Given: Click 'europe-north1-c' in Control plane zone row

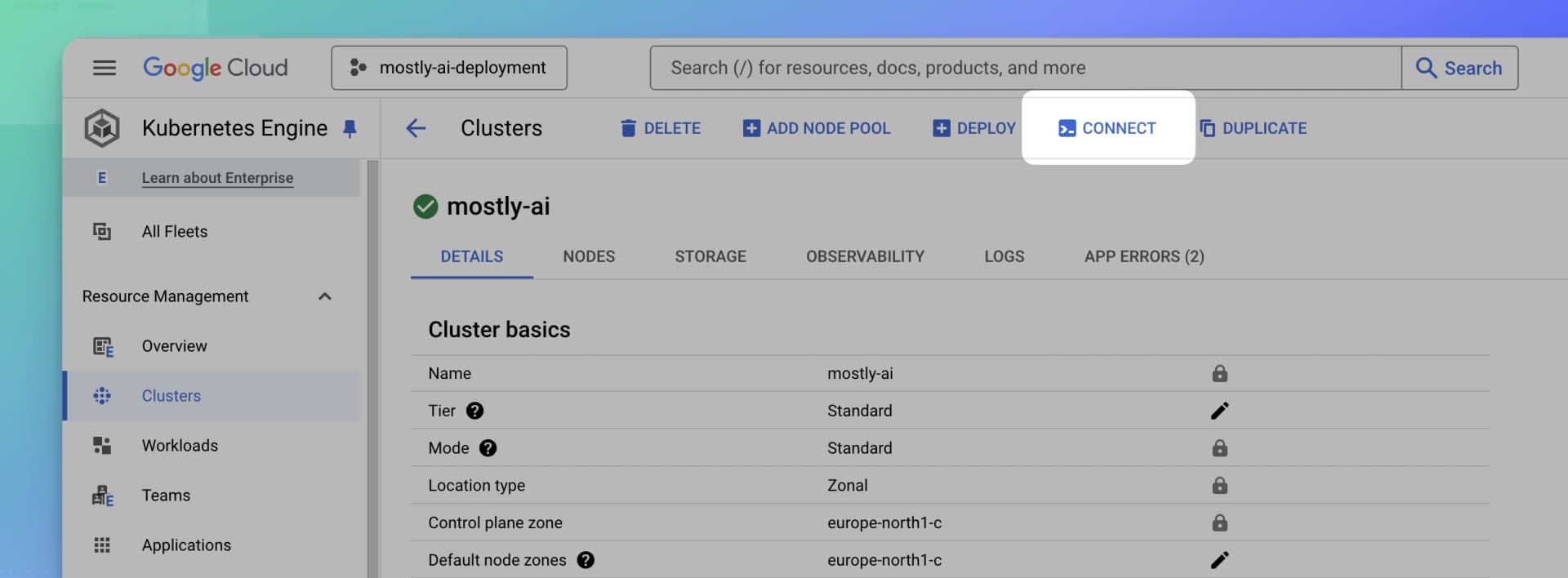Looking at the screenshot, I should point(884,522).
